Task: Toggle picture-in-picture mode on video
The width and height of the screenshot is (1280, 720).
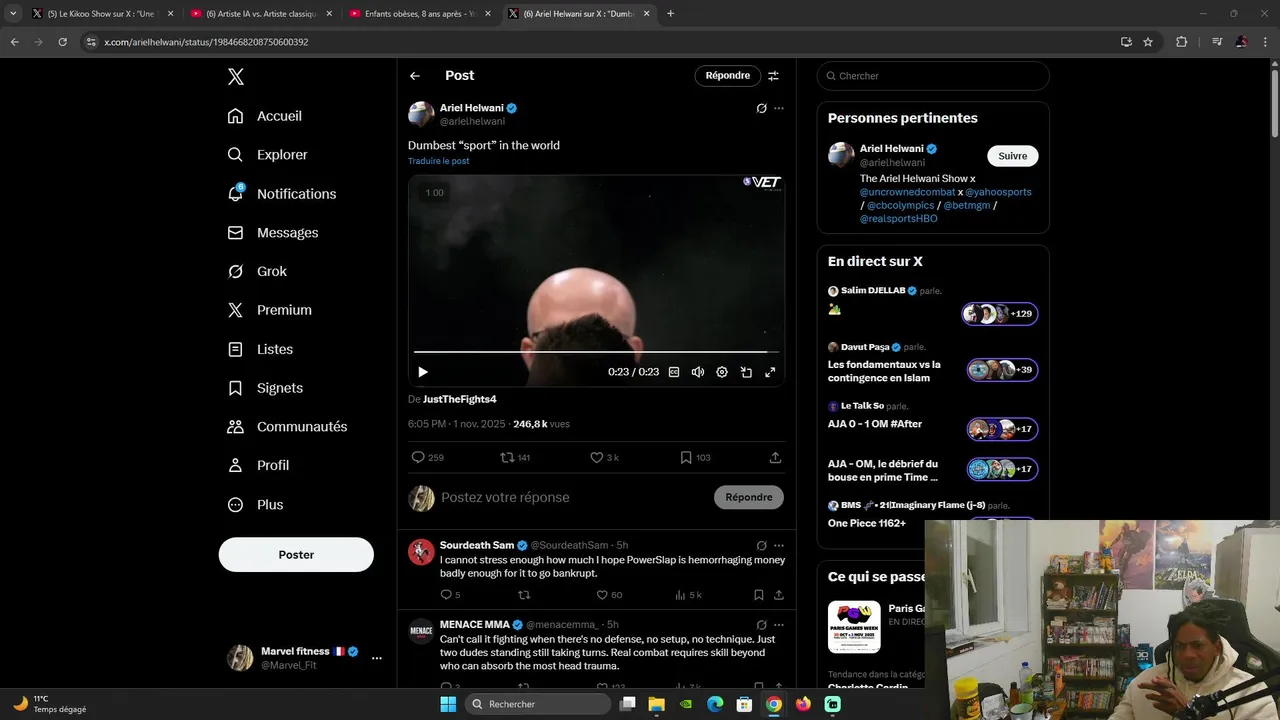Action: [746, 372]
